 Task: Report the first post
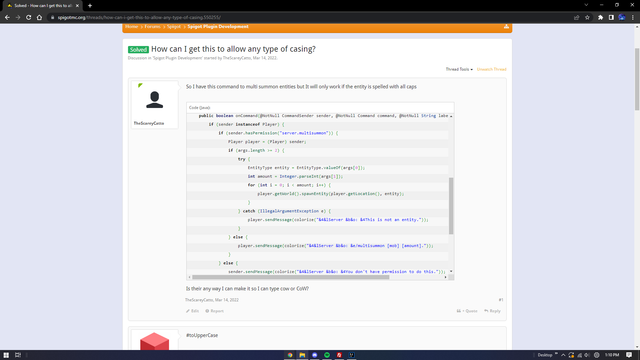[214, 311]
